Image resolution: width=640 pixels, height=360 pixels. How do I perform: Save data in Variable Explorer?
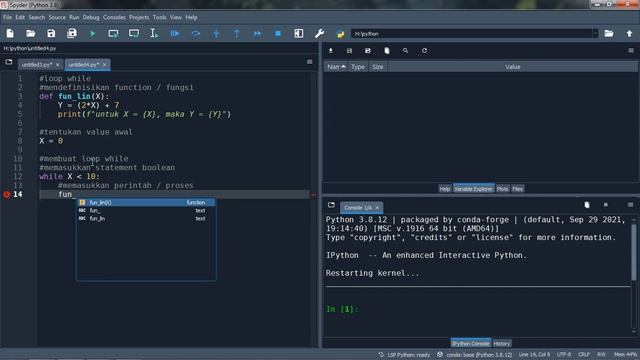click(349, 51)
